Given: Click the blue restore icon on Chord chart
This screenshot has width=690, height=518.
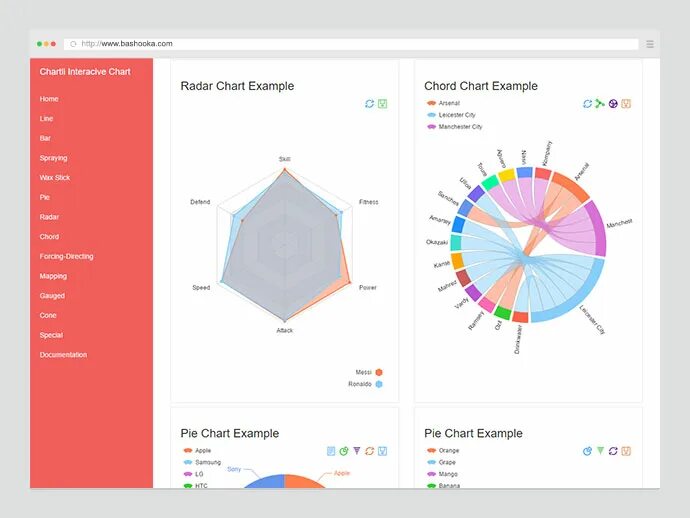Looking at the screenshot, I should (x=587, y=103).
